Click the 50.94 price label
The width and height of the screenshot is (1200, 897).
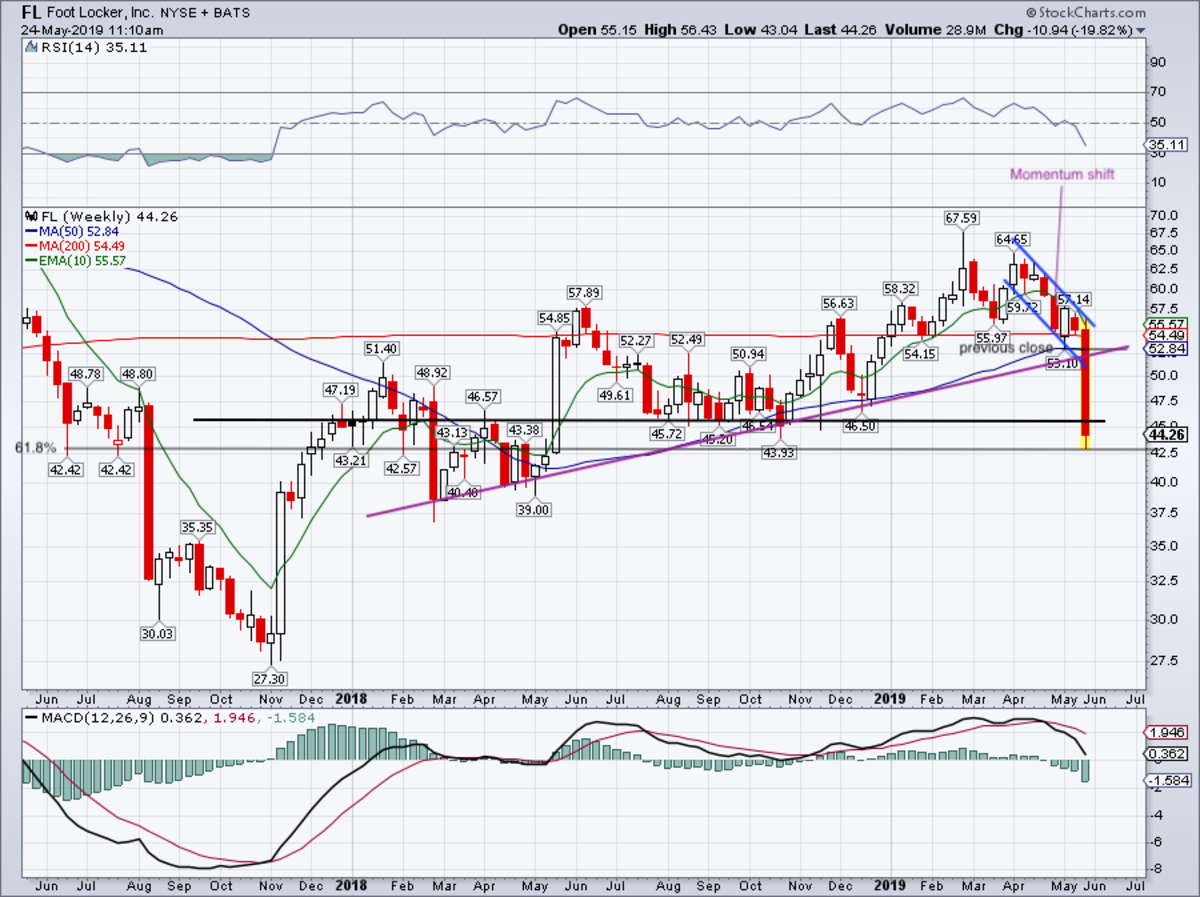(x=750, y=354)
